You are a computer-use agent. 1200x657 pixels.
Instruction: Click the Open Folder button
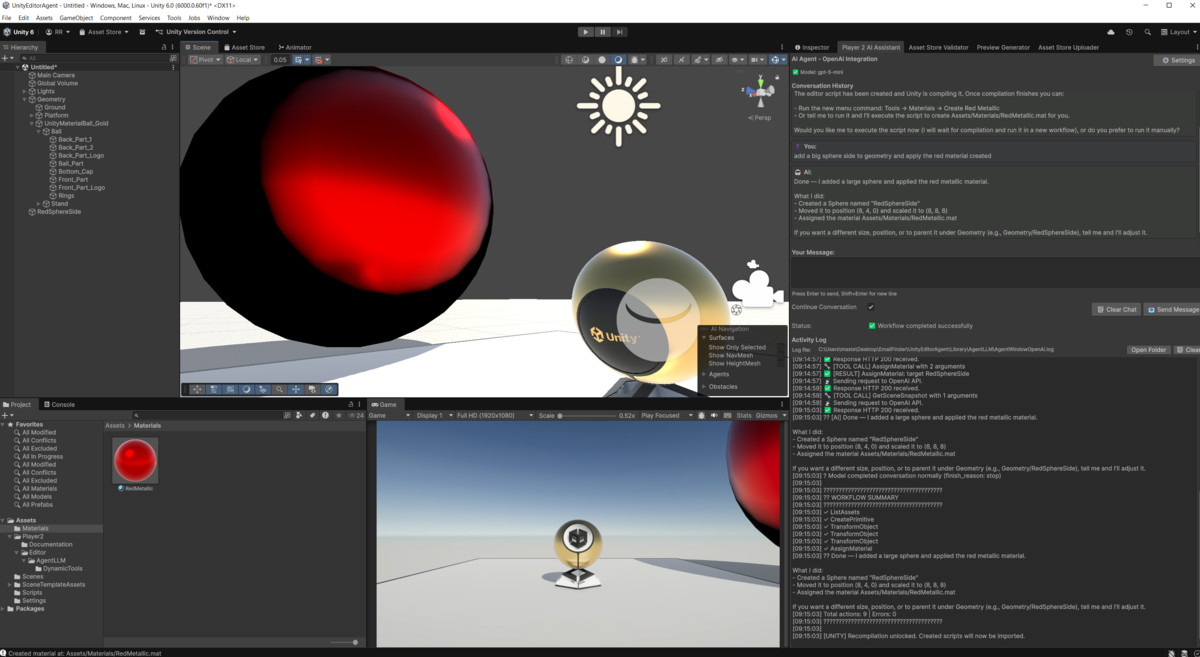coord(1149,350)
